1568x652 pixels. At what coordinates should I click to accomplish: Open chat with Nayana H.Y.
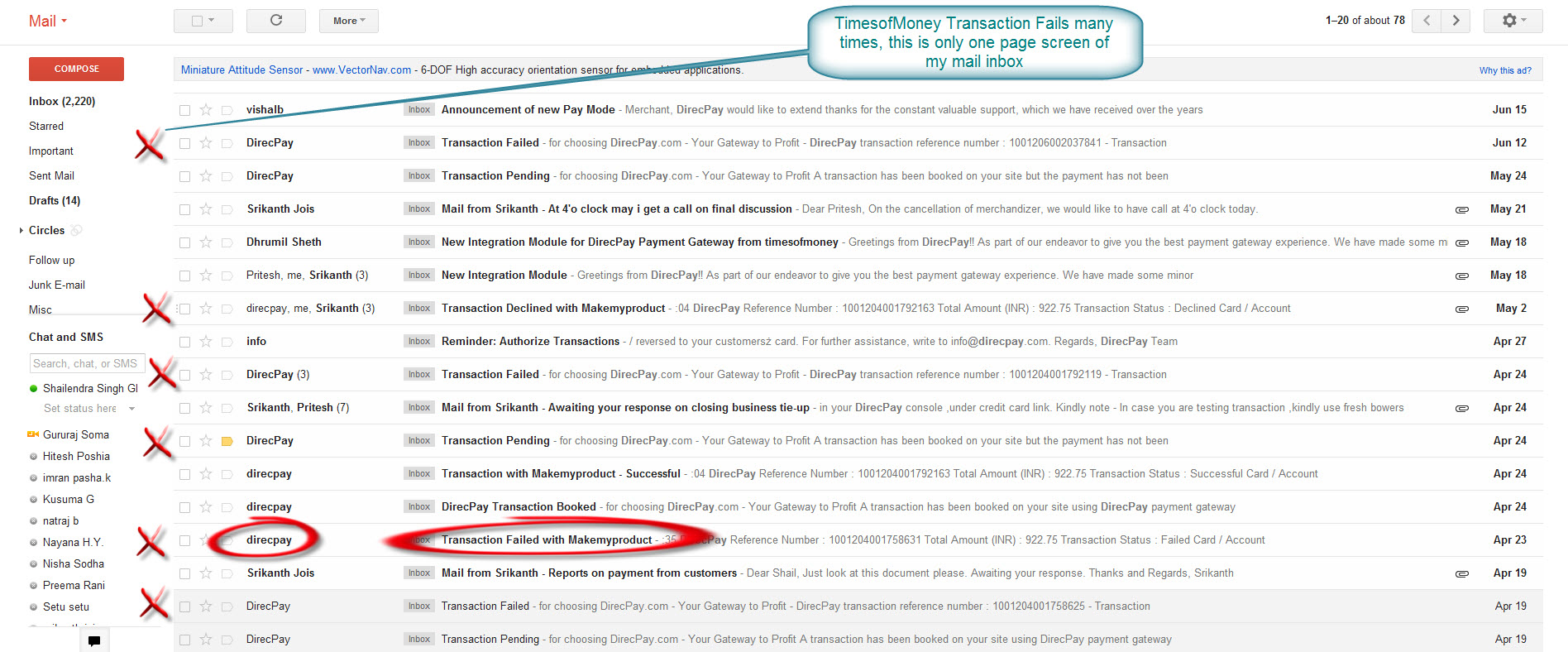[73, 542]
